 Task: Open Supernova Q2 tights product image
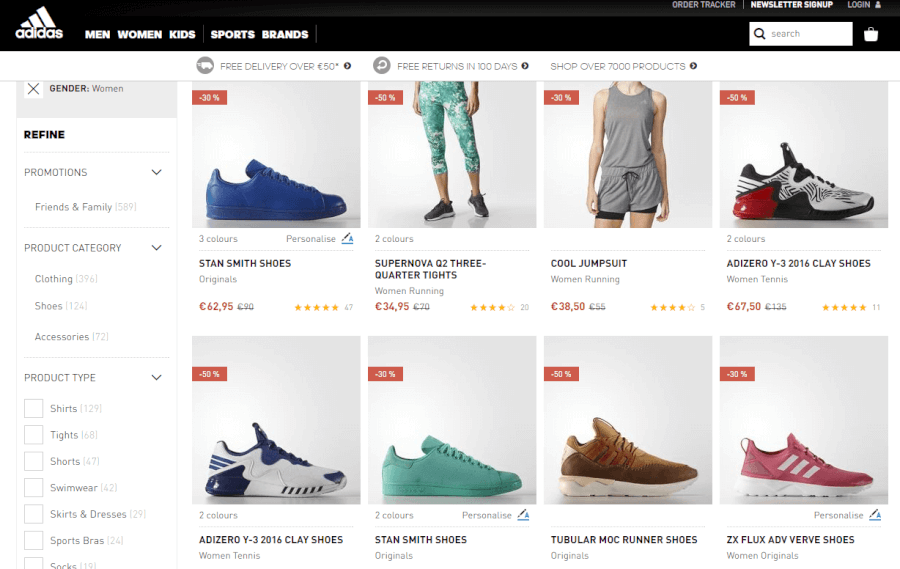click(452, 154)
